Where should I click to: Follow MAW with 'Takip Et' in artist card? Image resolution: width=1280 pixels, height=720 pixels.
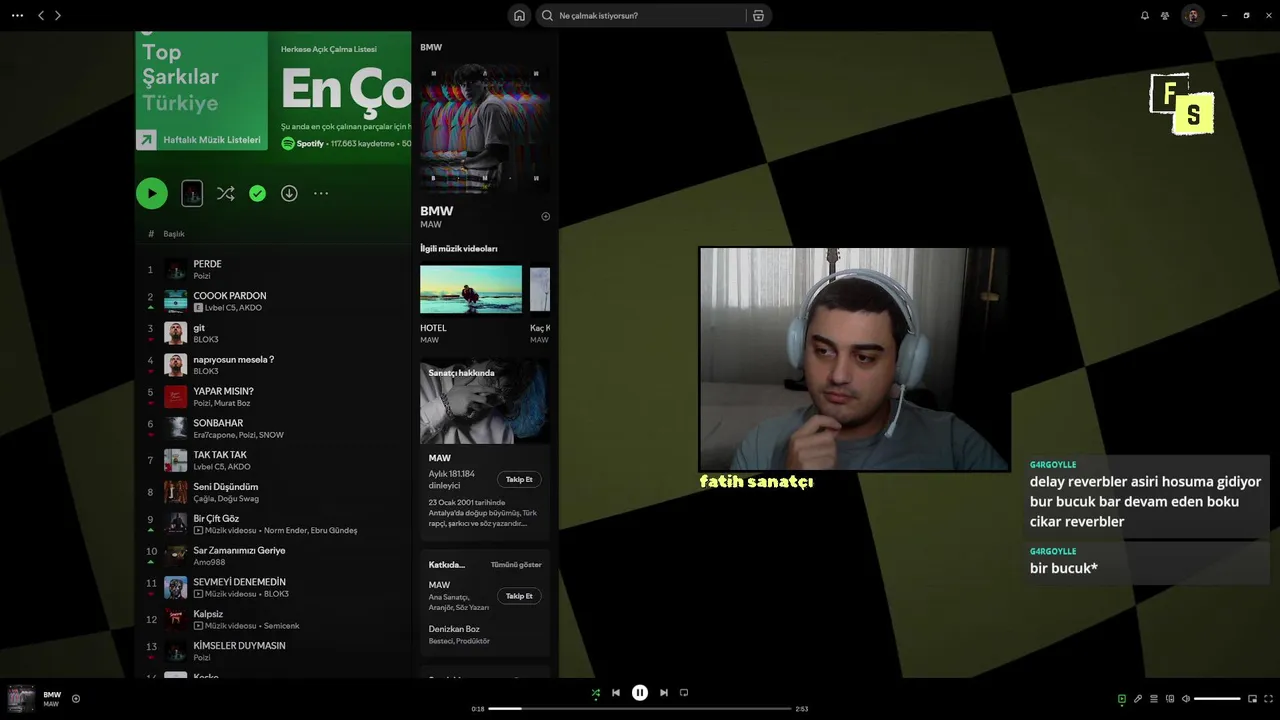tap(519, 479)
